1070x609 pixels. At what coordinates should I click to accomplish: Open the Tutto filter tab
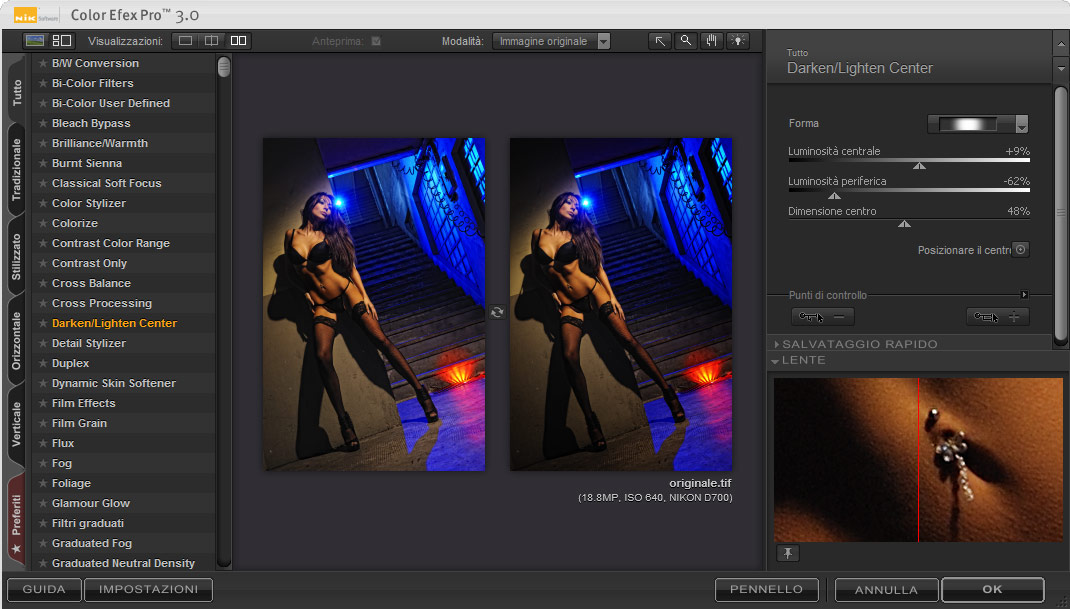16,92
